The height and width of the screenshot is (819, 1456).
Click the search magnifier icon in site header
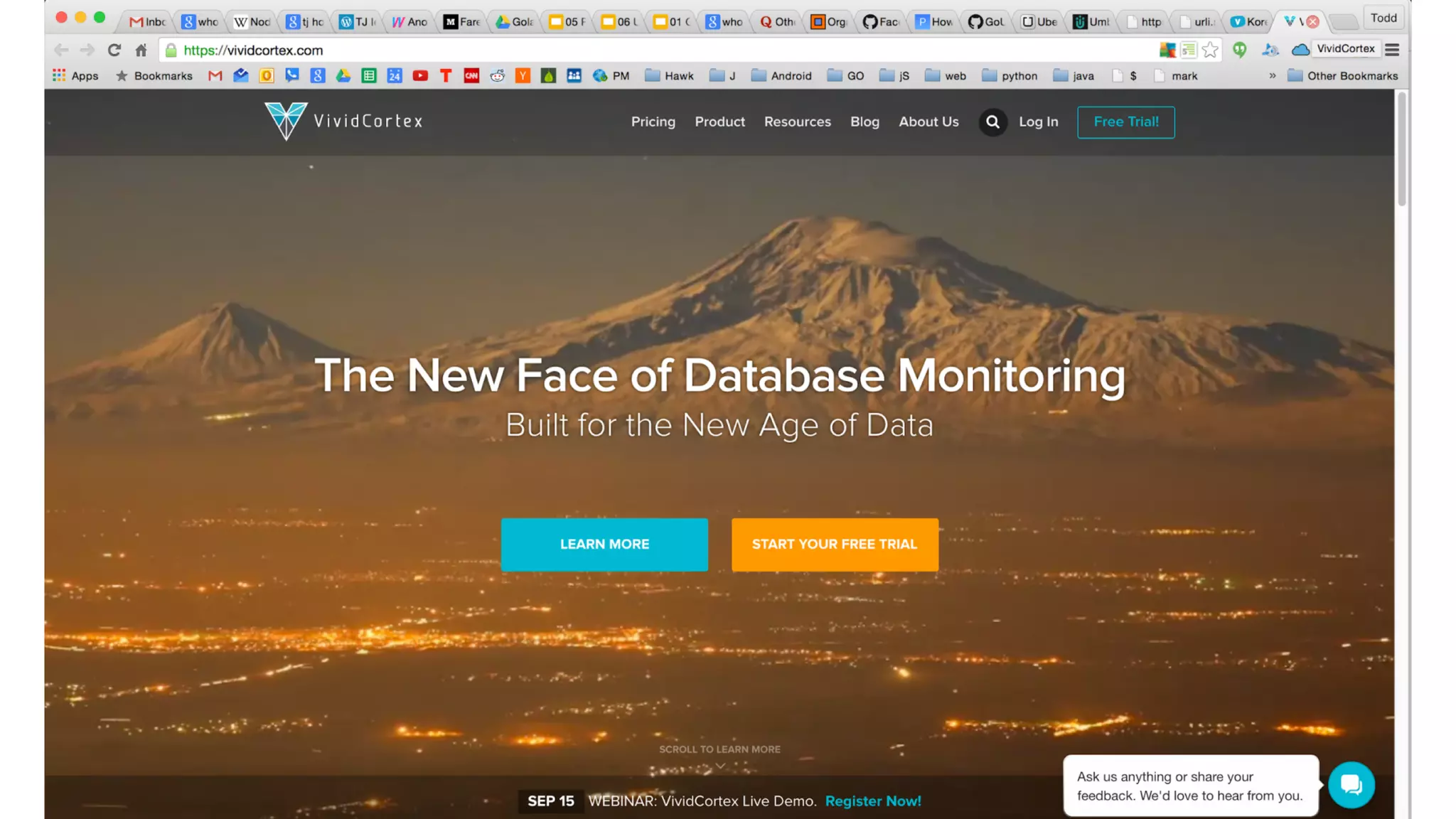click(x=992, y=122)
